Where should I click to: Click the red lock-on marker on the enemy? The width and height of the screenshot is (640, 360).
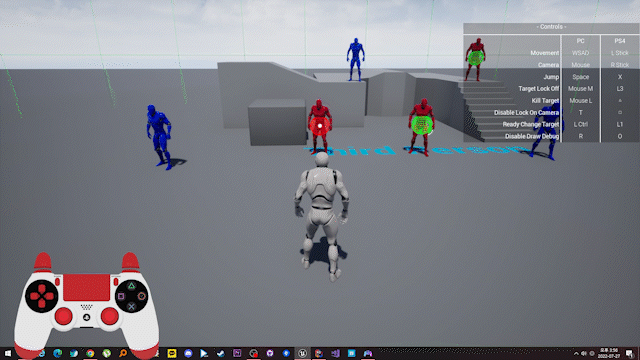320,126
